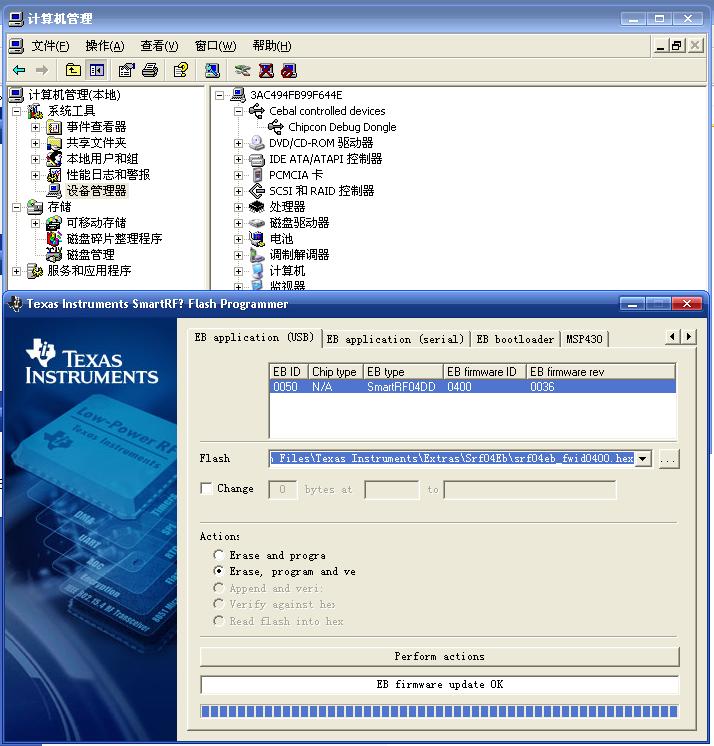The image size is (714, 746).
Task: Click the 调制解调器 modem icon
Action: click(x=256, y=255)
